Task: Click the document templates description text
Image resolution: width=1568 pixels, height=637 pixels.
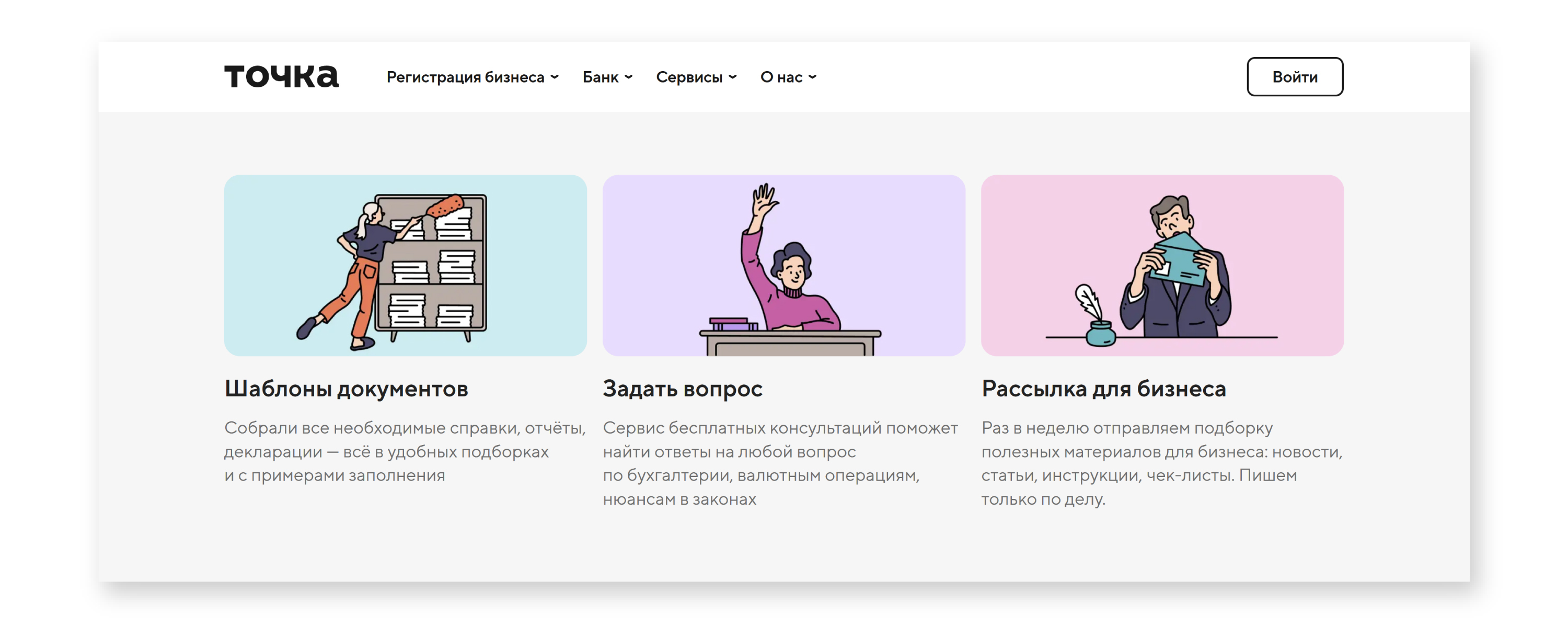Action: pyautogui.click(x=405, y=451)
